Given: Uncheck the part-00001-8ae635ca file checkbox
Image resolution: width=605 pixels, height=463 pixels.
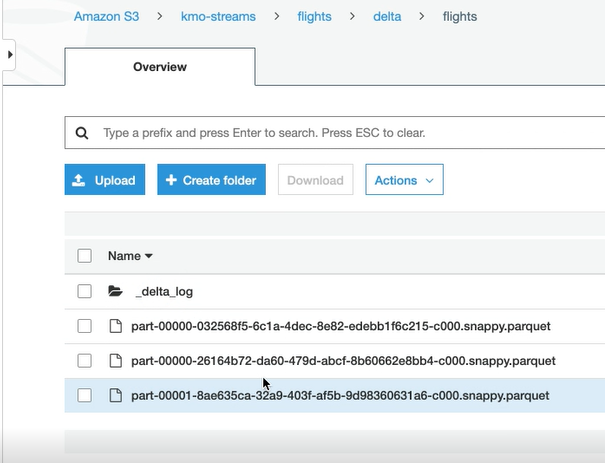Looking at the screenshot, I should pyautogui.click(x=85, y=395).
